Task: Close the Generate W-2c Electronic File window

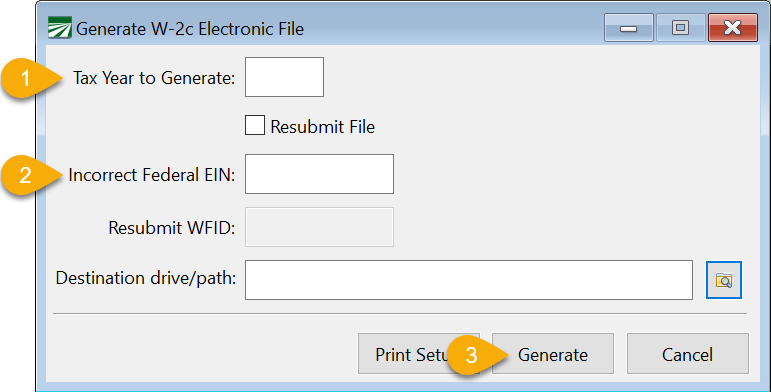Action: point(733,28)
